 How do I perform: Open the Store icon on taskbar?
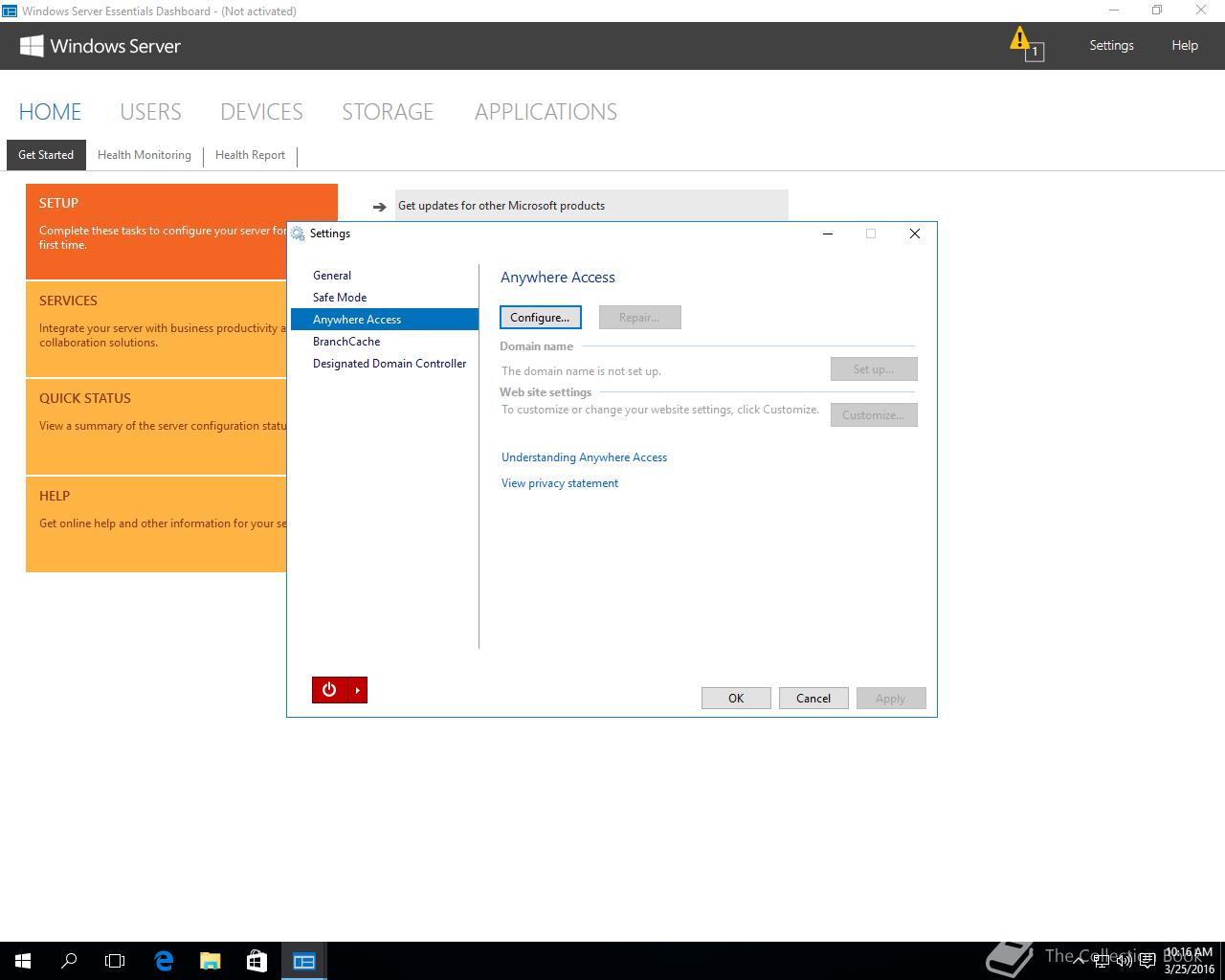pyautogui.click(x=256, y=961)
